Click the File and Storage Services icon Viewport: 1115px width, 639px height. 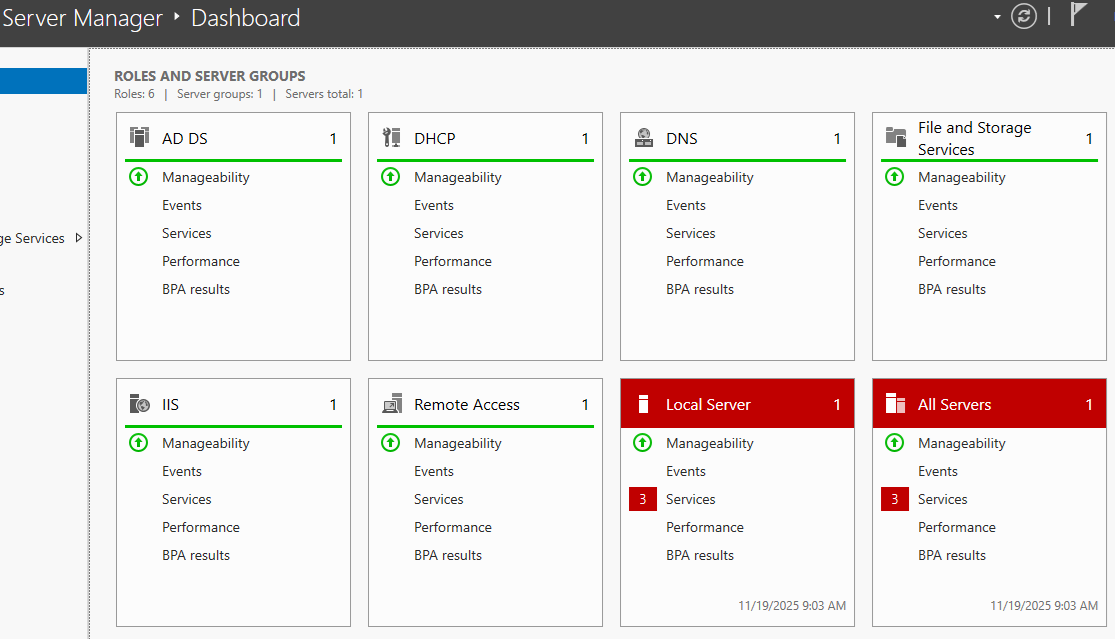(895, 138)
